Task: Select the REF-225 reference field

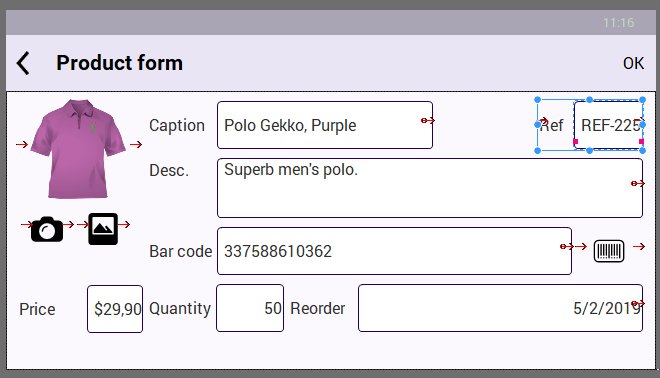Action: click(x=608, y=125)
